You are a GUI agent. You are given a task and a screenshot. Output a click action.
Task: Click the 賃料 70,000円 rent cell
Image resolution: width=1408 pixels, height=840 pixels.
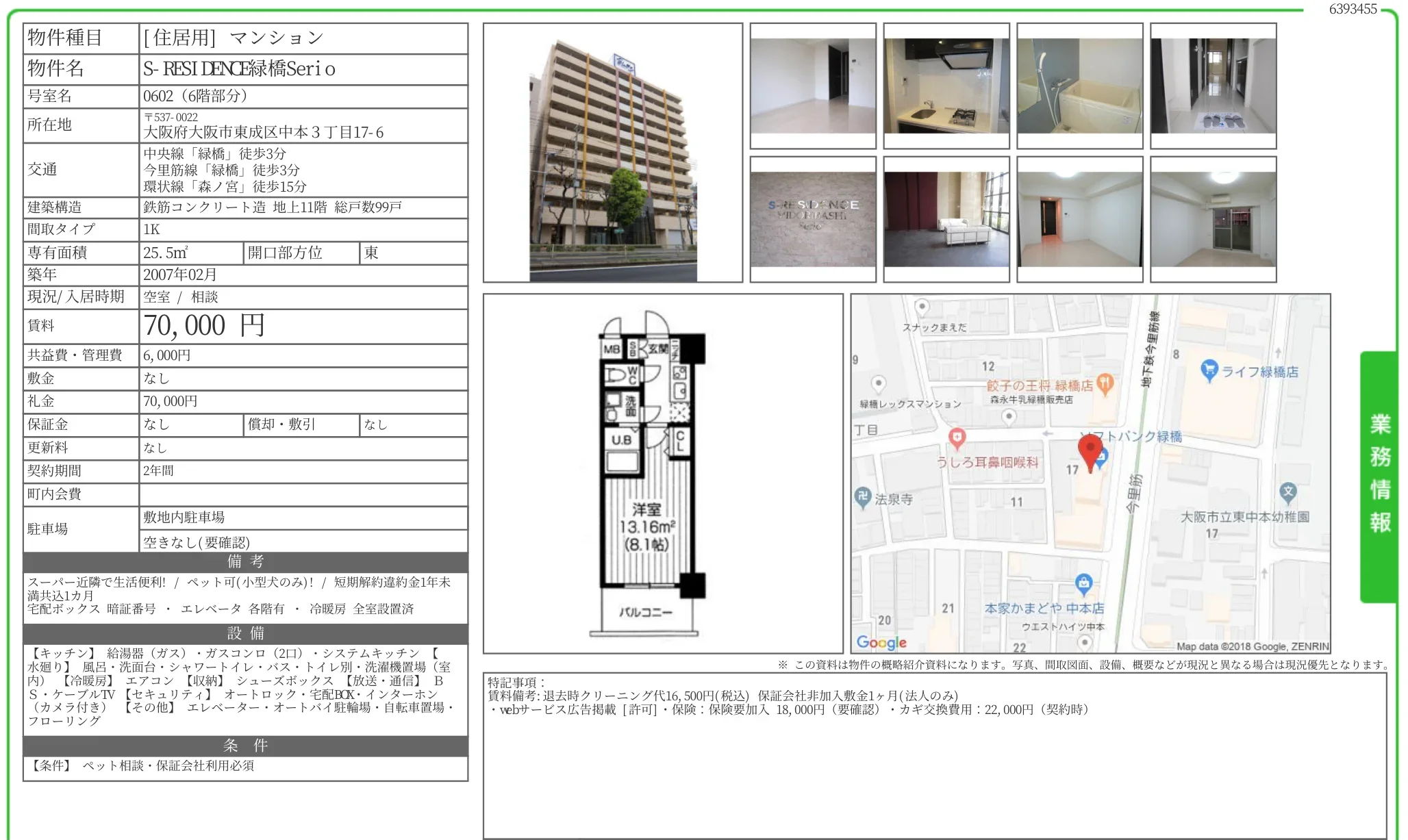[x=203, y=326]
